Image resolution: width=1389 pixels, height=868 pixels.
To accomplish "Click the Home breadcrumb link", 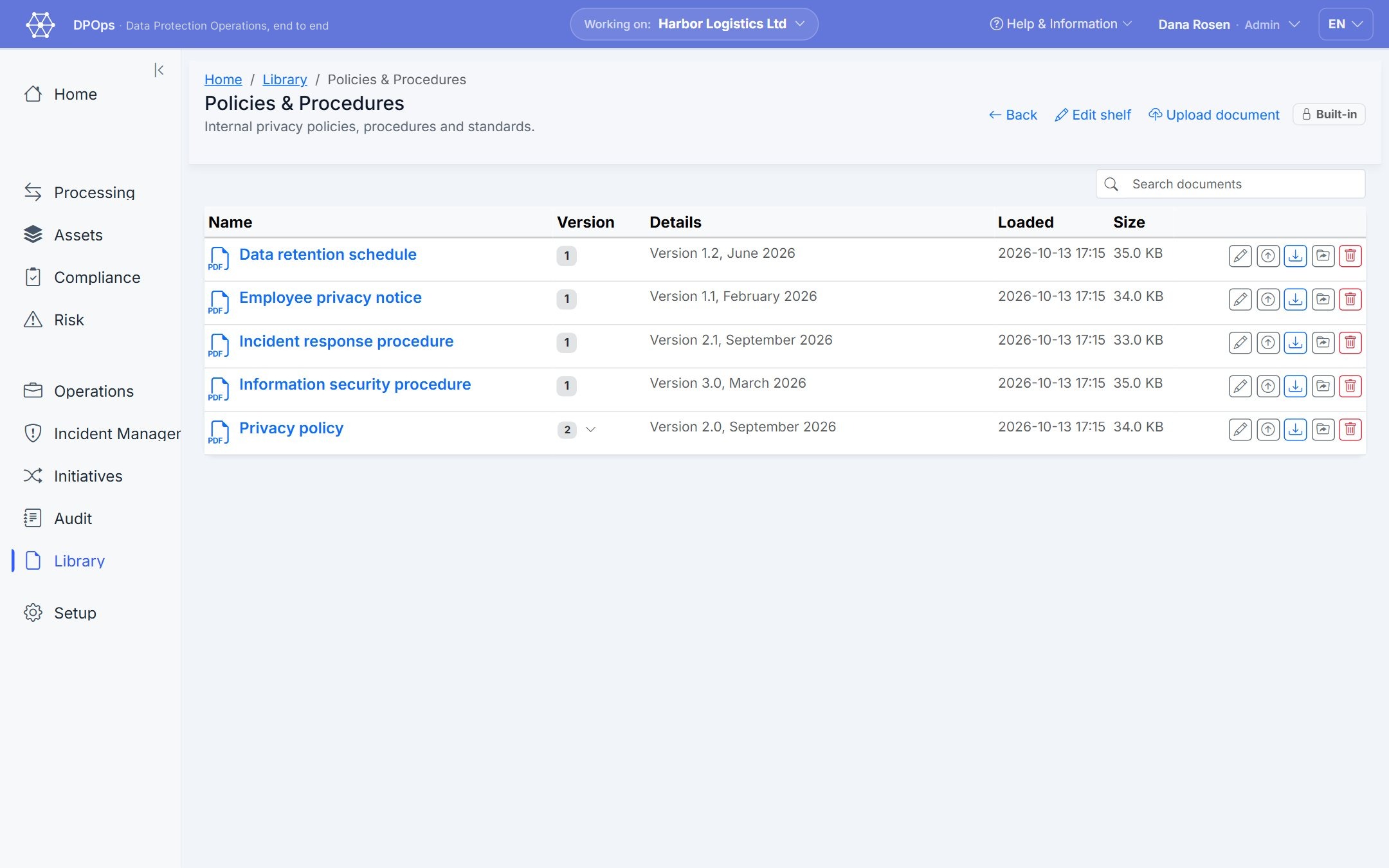I will (x=223, y=79).
